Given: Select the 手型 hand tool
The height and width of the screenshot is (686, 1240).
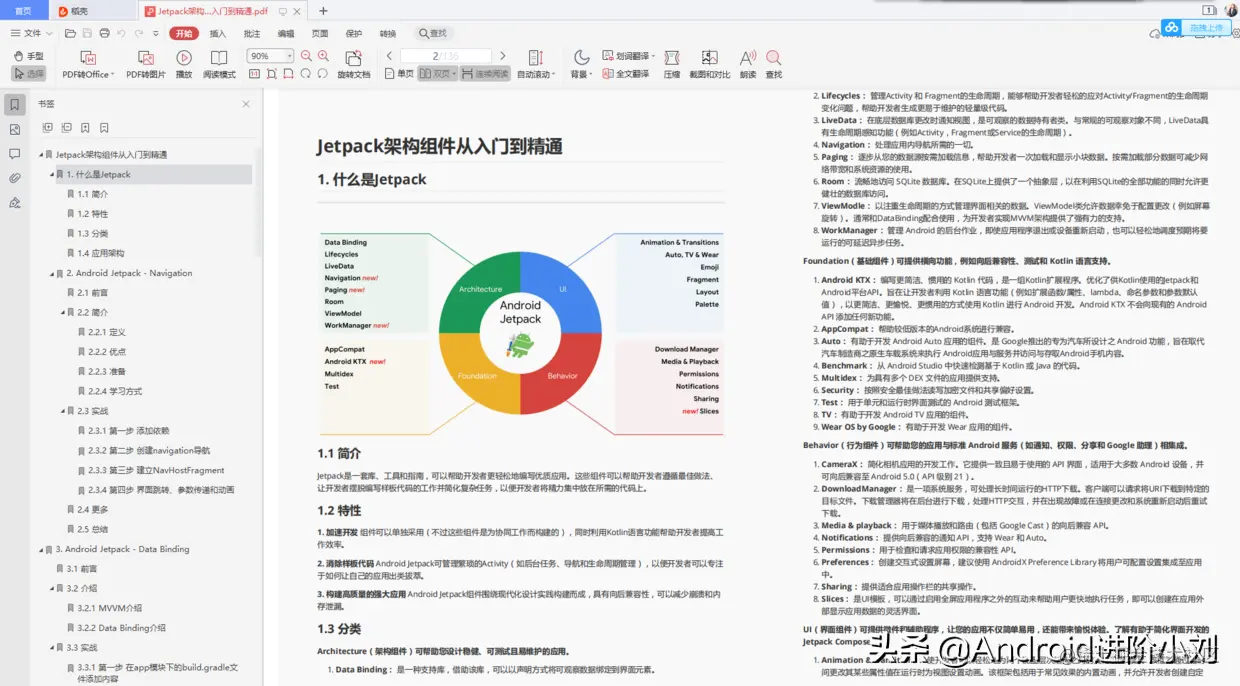Looking at the screenshot, I should (x=29, y=56).
